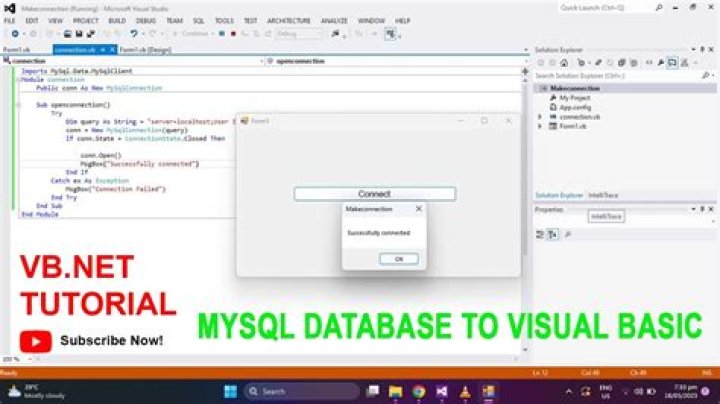This screenshot has width=720, height=404.
Task: Switch to the IntelliTrace panel tab
Action: [603, 196]
